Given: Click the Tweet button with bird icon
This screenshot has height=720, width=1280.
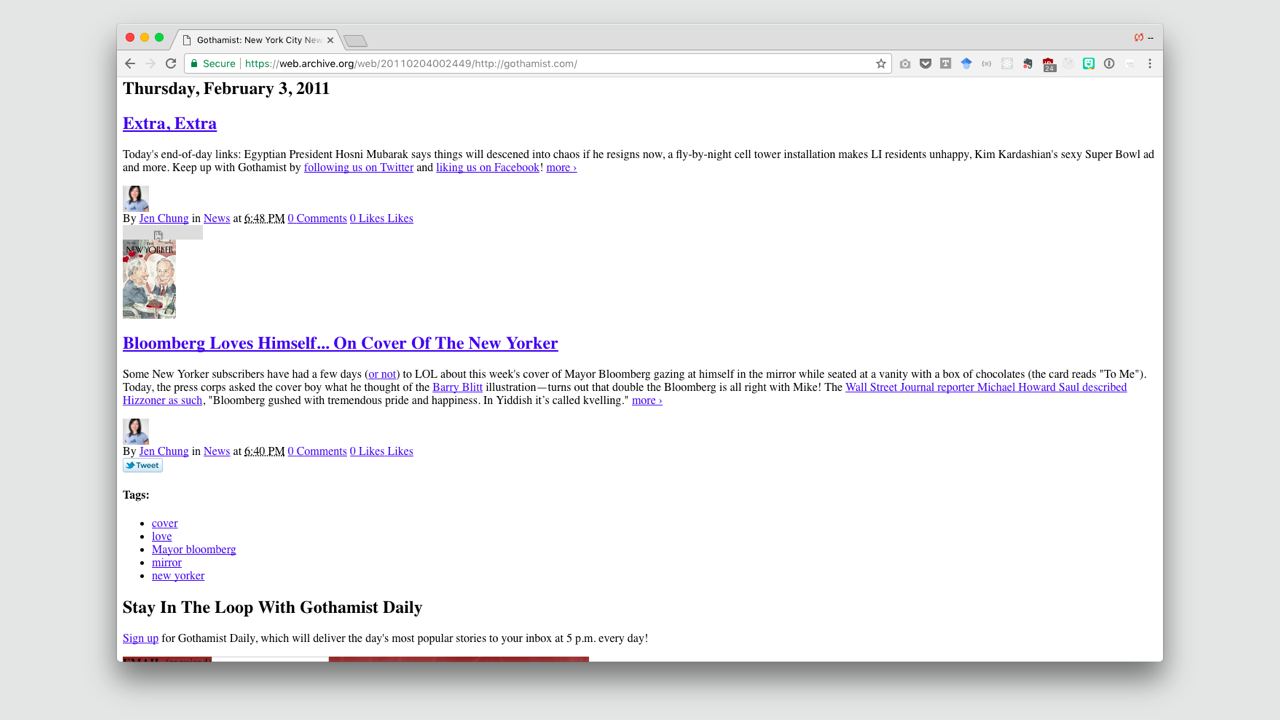Looking at the screenshot, I should tap(143, 465).
